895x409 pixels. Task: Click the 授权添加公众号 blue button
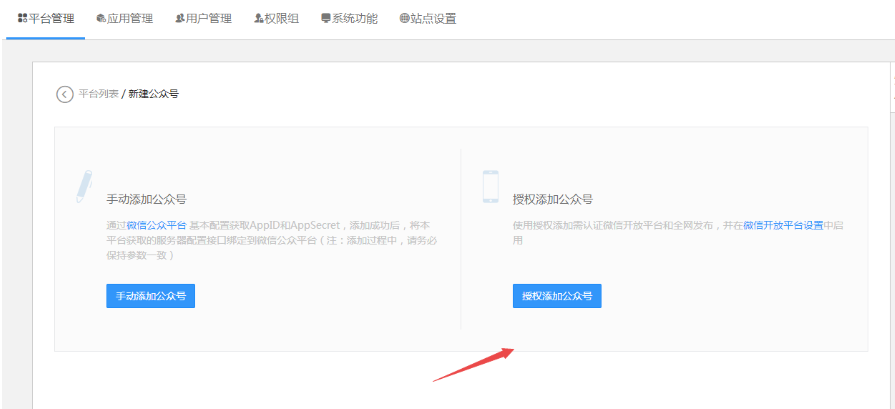557,296
